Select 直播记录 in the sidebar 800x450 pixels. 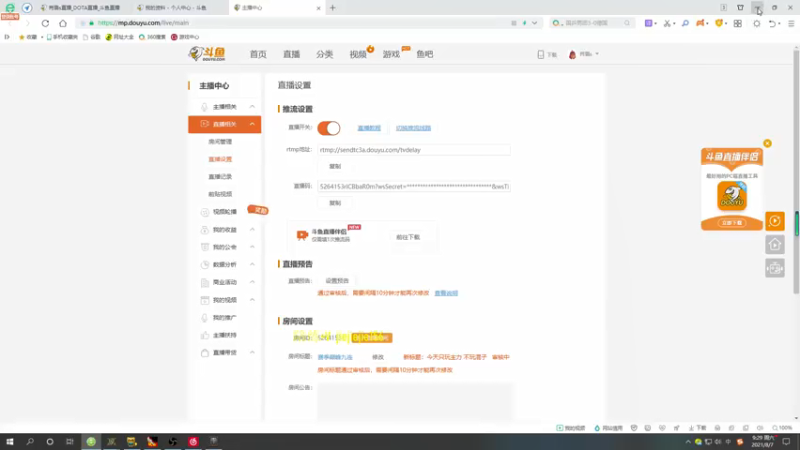[x=220, y=177]
